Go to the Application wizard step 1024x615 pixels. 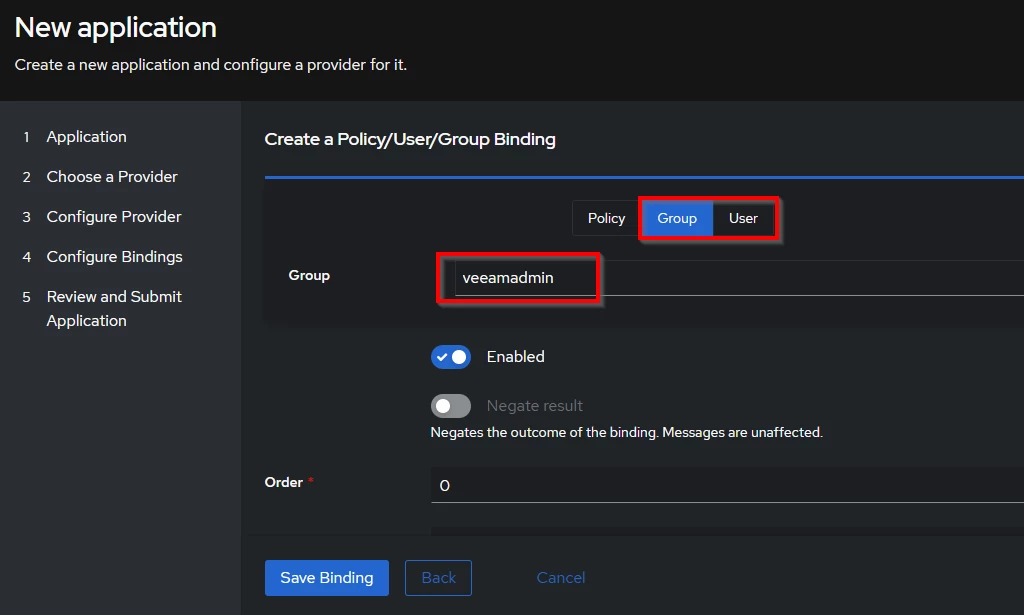(86, 137)
